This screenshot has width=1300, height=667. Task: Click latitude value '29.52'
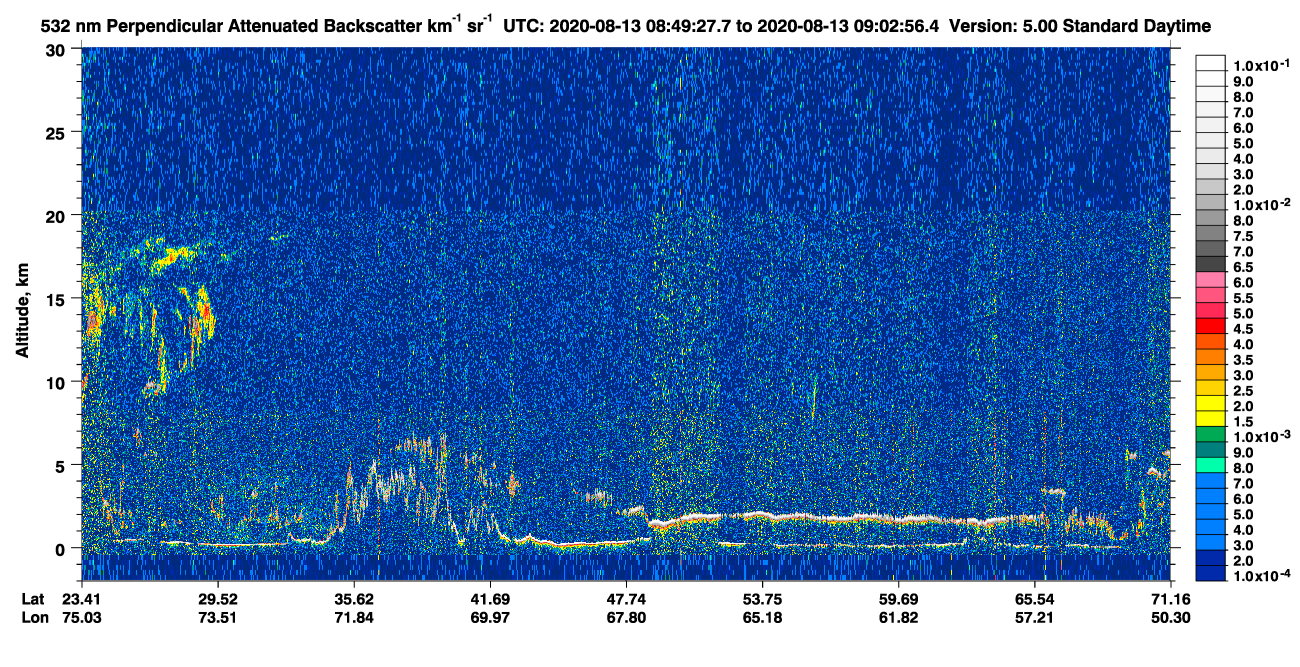click(x=218, y=599)
